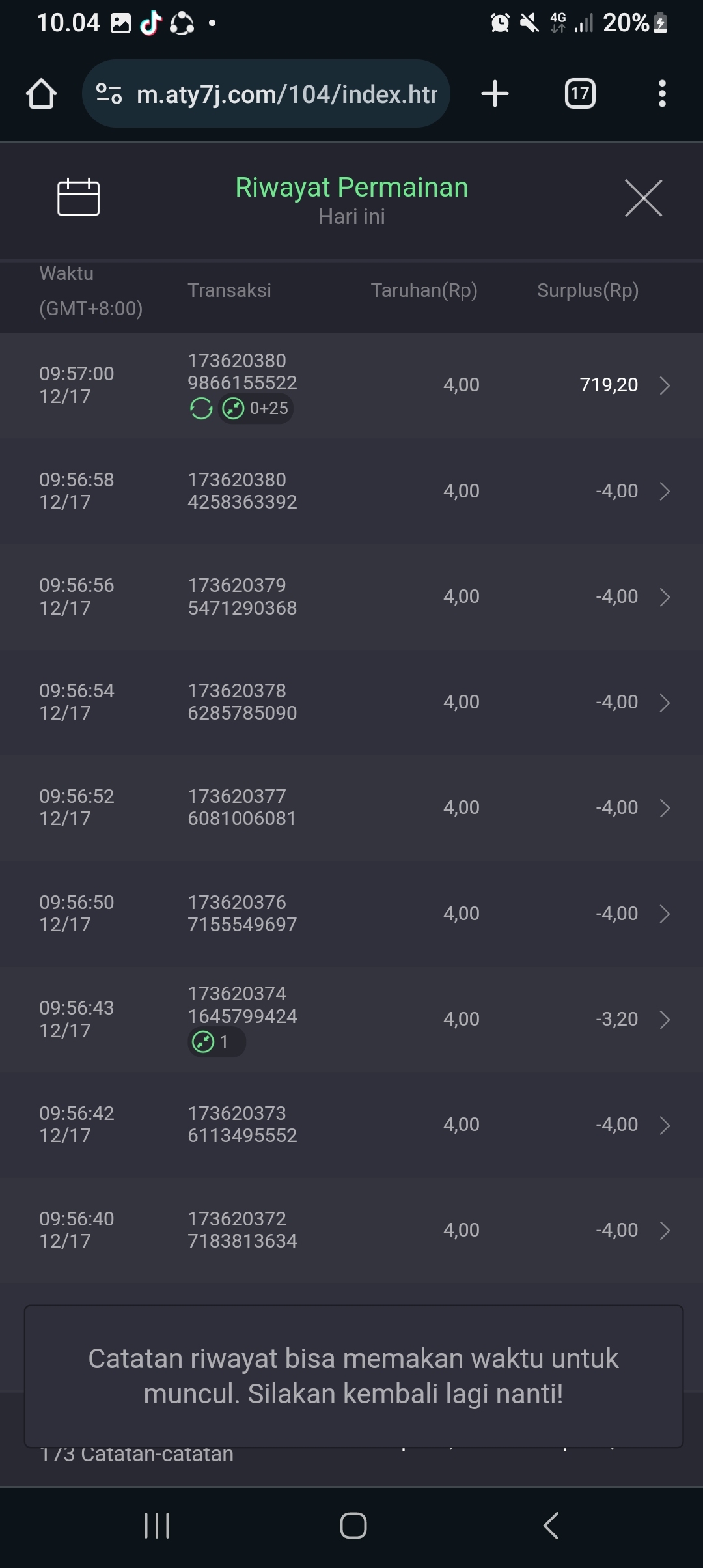Tap the green refresh icon in 09:57:00 row
The width and height of the screenshot is (703, 1568).
coord(201,409)
